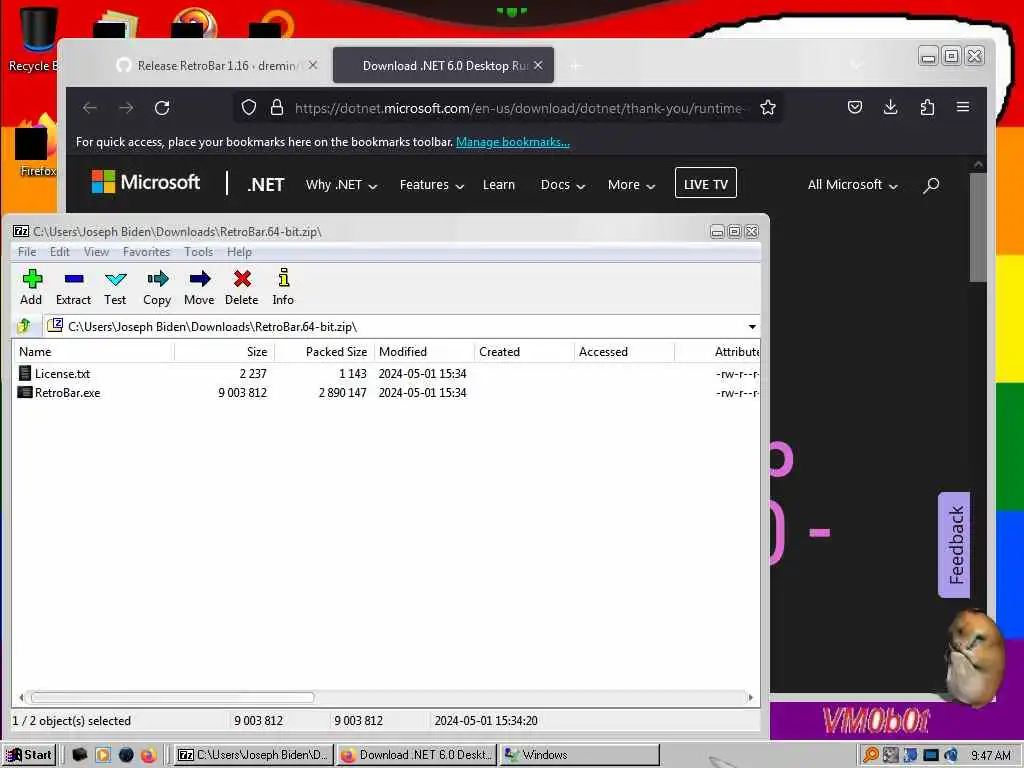
Task: Click the LIVE TV button
Action: coord(706,184)
